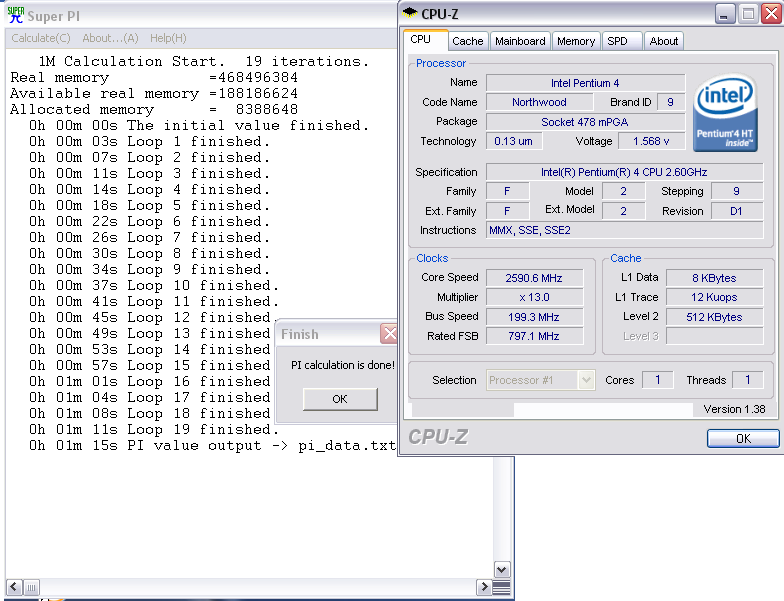Open the Processor #1 selection dropdown
Image resolution: width=784 pixels, height=601 pixels.
click(x=540, y=380)
